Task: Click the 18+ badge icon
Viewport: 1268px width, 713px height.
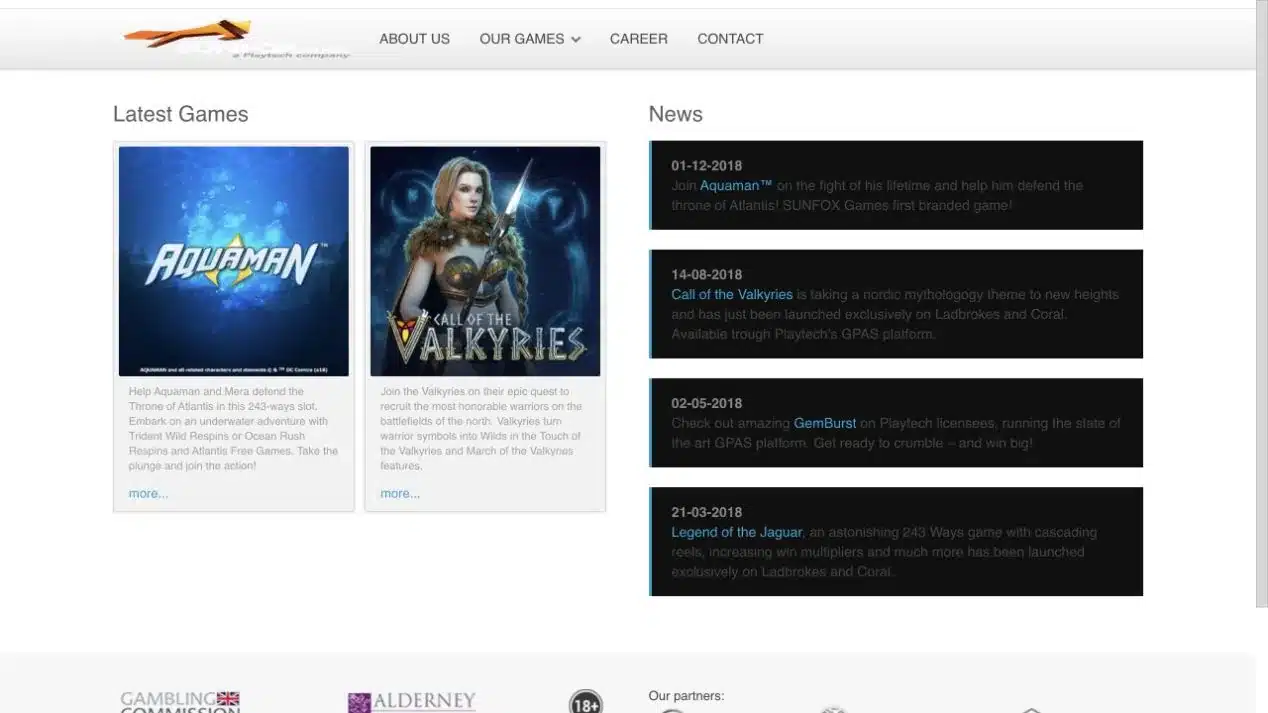Action: (586, 701)
